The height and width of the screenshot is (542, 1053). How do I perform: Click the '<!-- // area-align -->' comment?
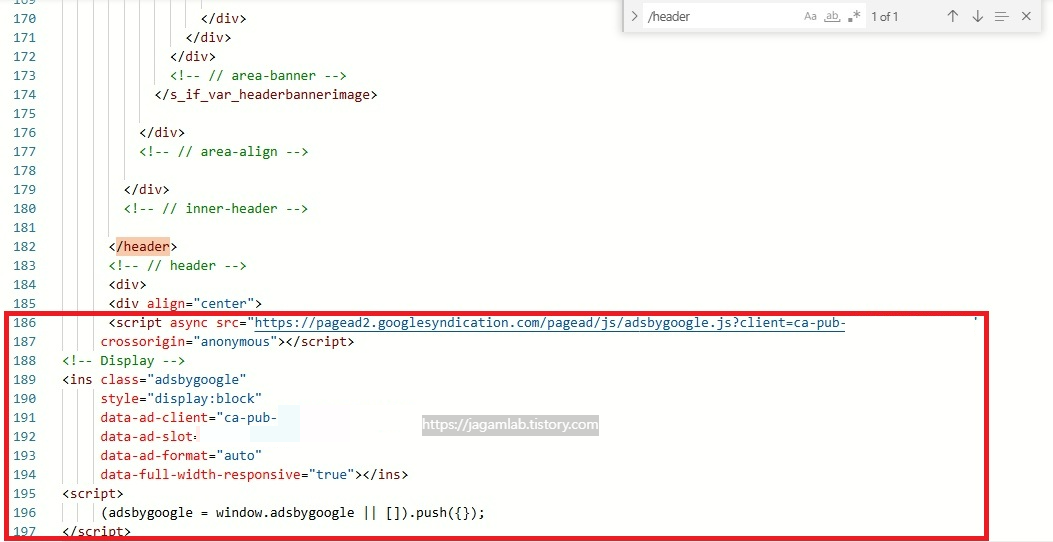[x=224, y=152]
